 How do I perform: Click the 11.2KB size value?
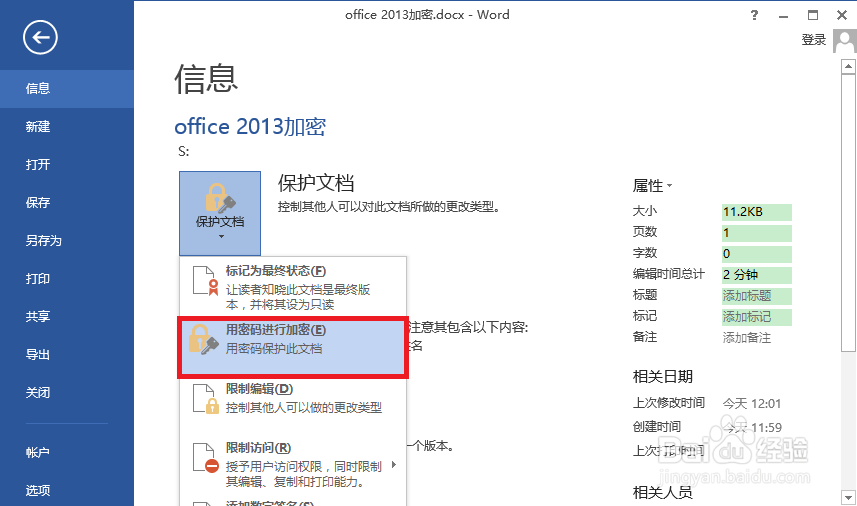click(x=756, y=211)
